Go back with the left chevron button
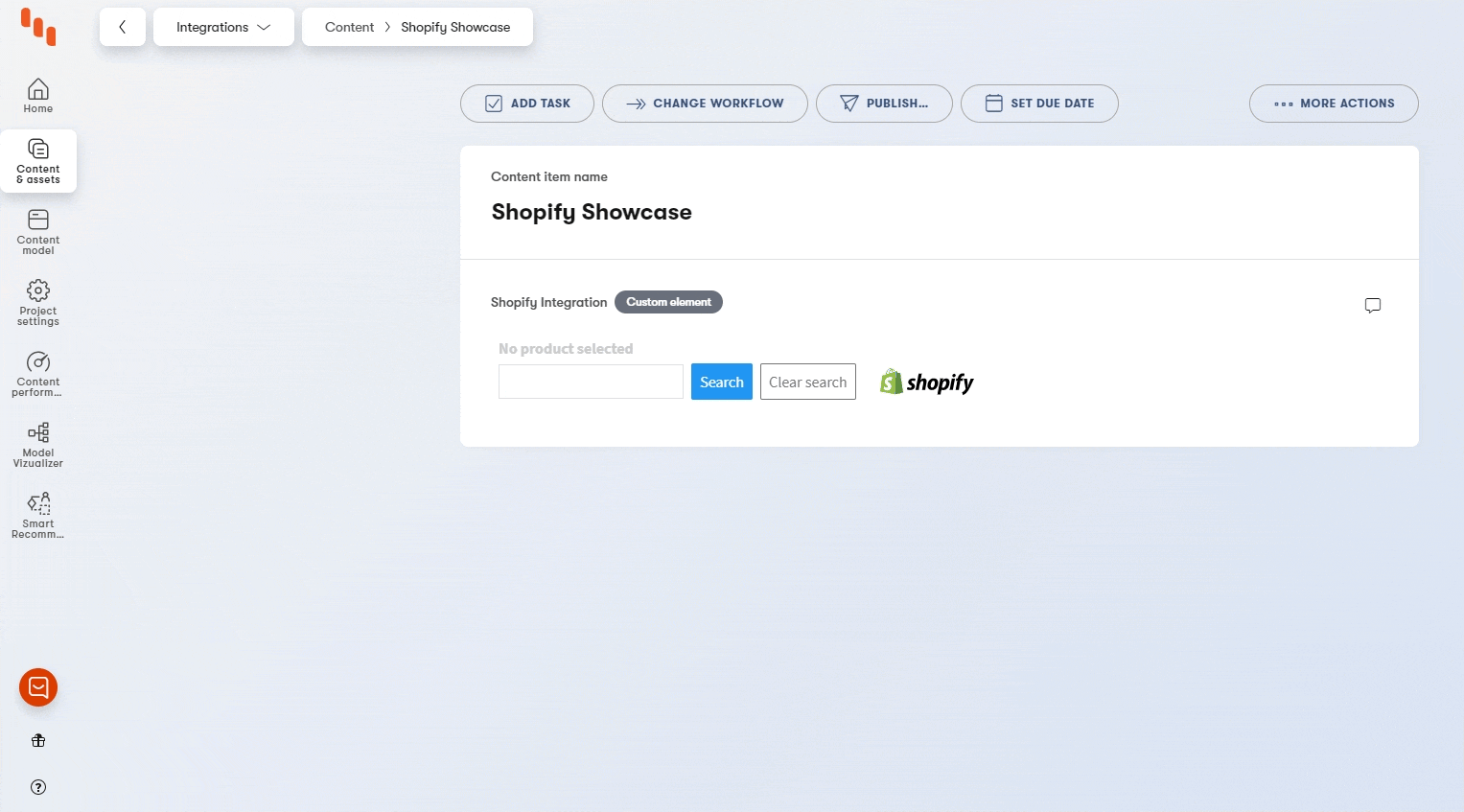The image size is (1464, 812). point(123,27)
